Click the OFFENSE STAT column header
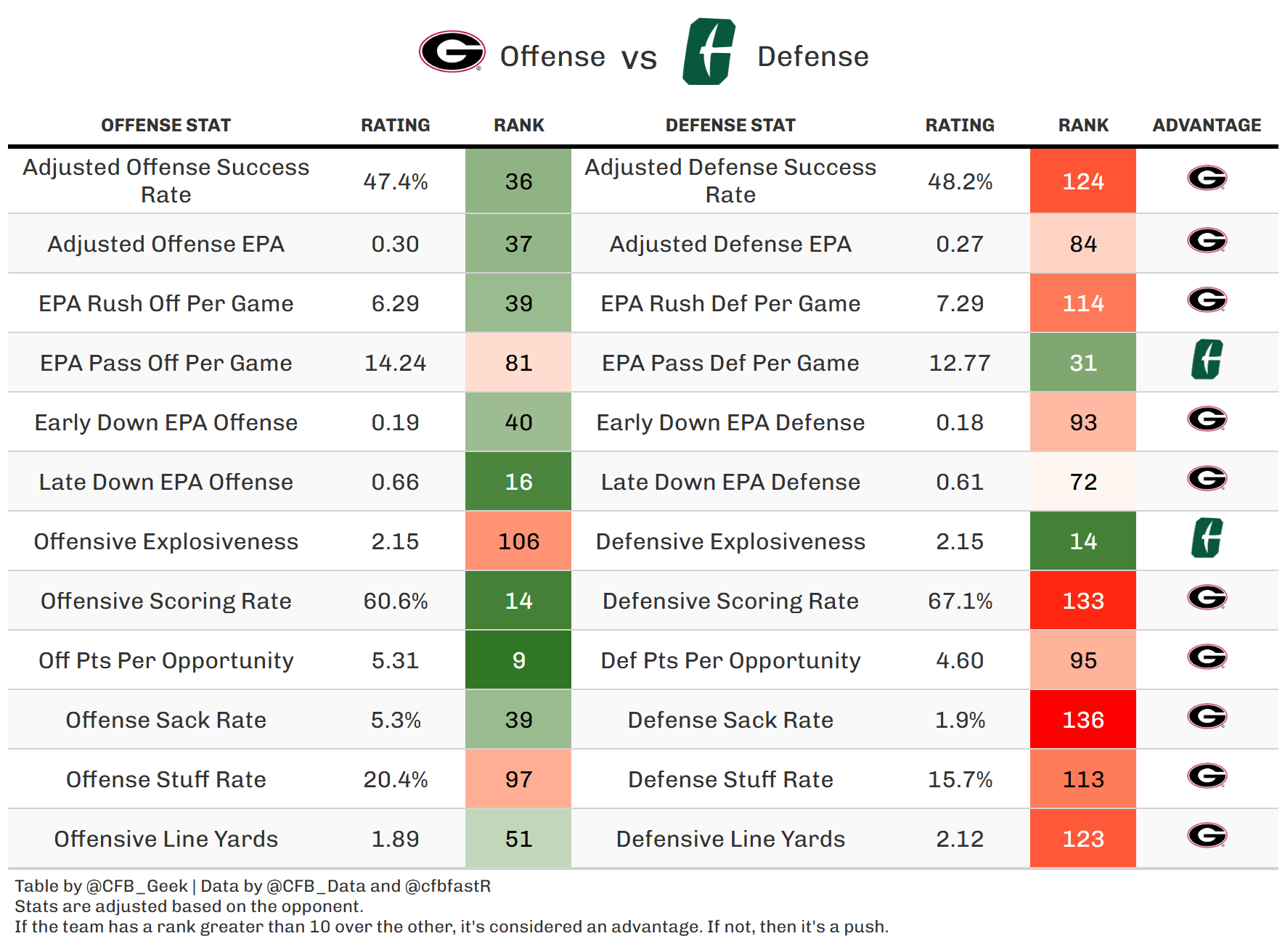Viewport: 1285px width, 952px height. pos(166,126)
